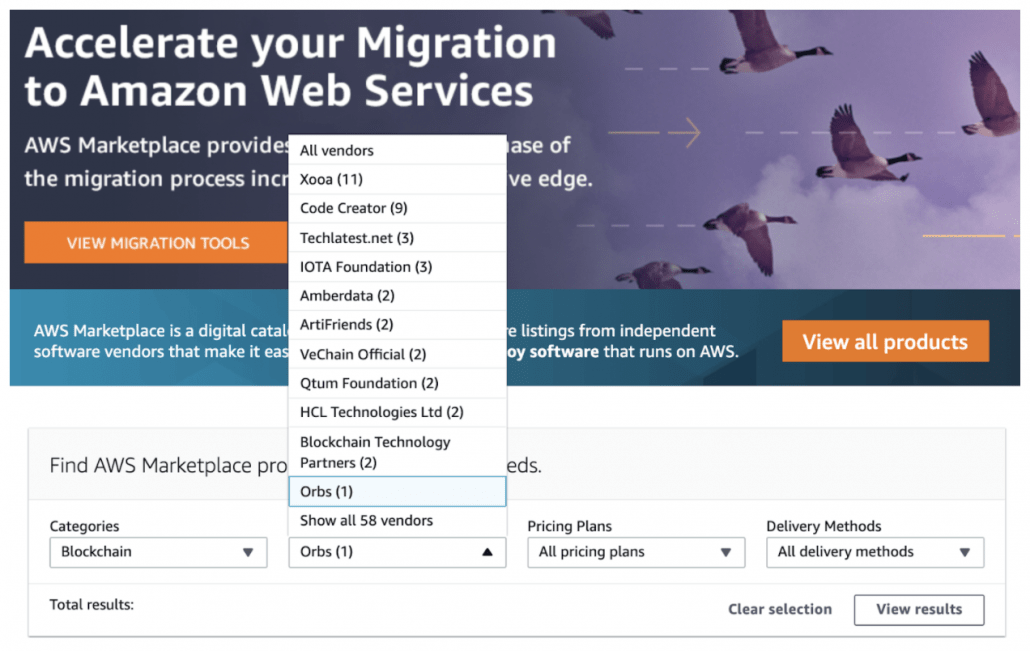Open the All delivery methods dropdown
The width and height of the screenshot is (1030, 651).
click(x=875, y=552)
